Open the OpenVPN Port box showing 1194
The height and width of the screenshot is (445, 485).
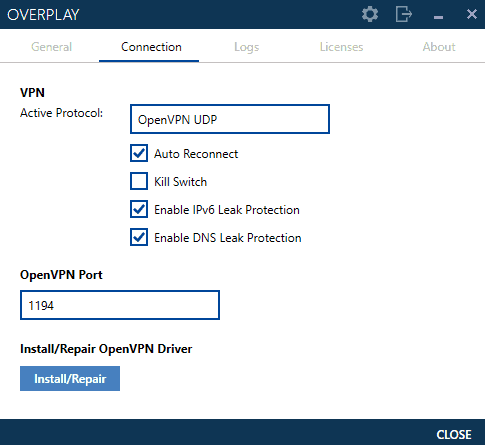pos(120,305)
